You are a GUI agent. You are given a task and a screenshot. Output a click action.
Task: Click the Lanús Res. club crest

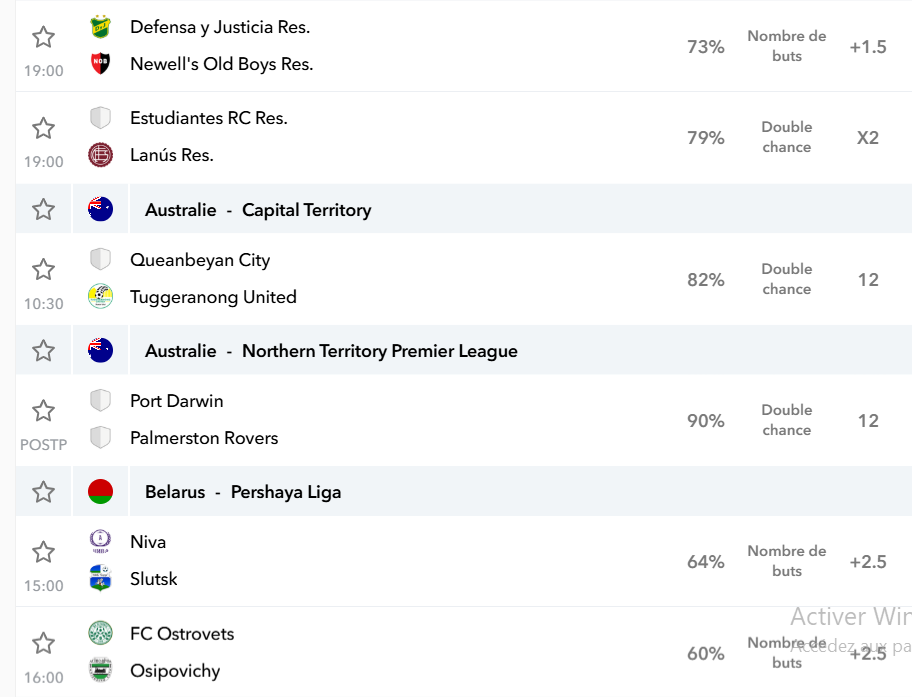(x=100, y=155)
